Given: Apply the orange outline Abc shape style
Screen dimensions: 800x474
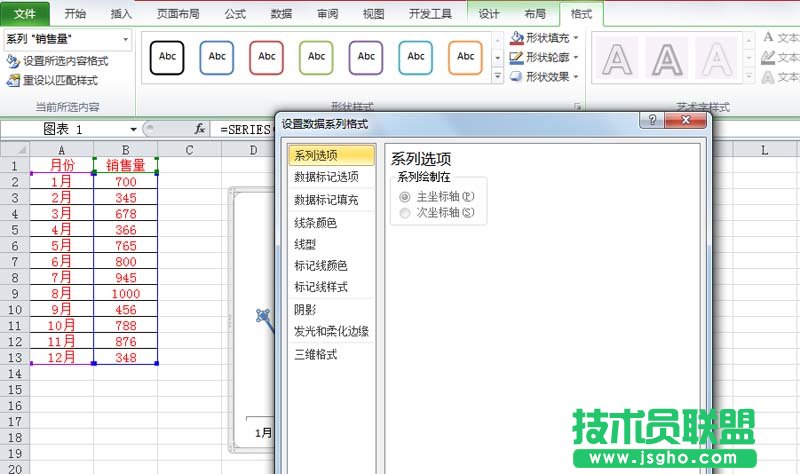Looking at the screenshot, I should tap(465, 58).
